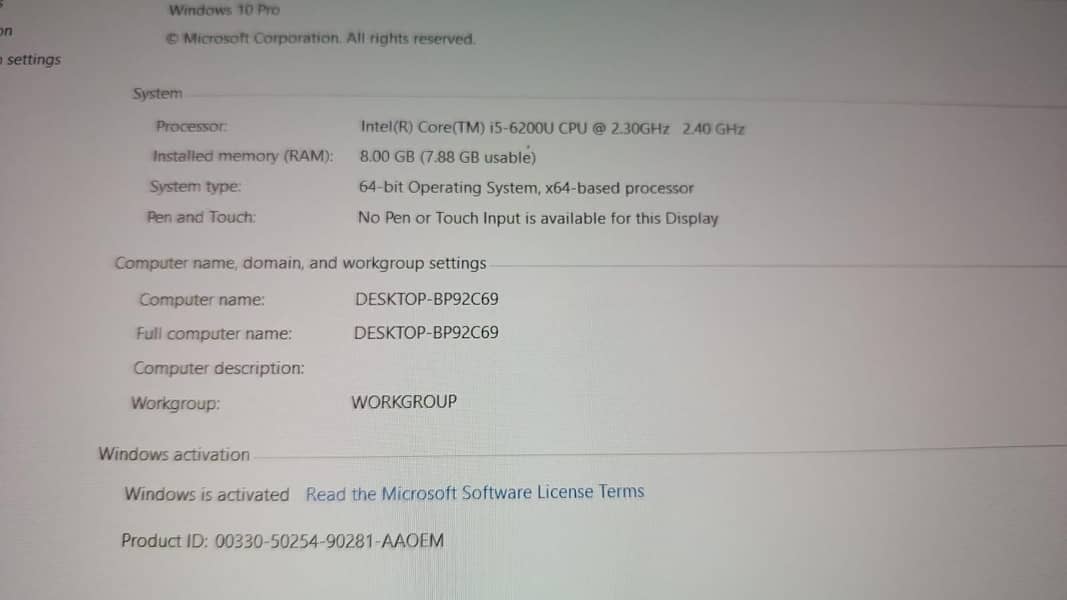Select the DESKTOP-BP92C69 computer name value
Image resolution: width=1067 pixels, height=600 pixels.
point(427,299)
